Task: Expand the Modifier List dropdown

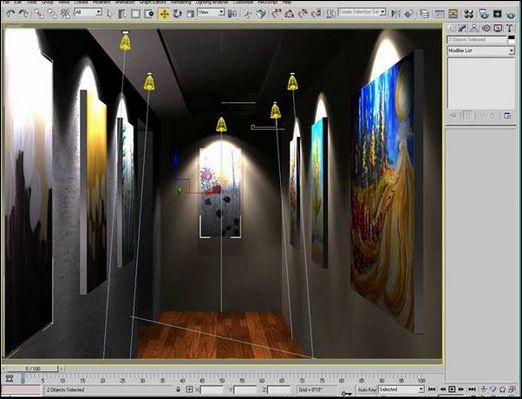Action: point(481,51)
